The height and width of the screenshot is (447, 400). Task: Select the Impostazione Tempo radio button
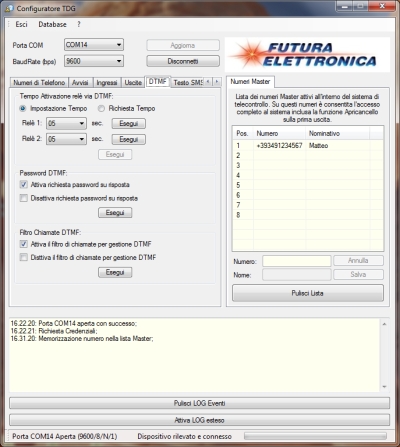click(23, 108)
